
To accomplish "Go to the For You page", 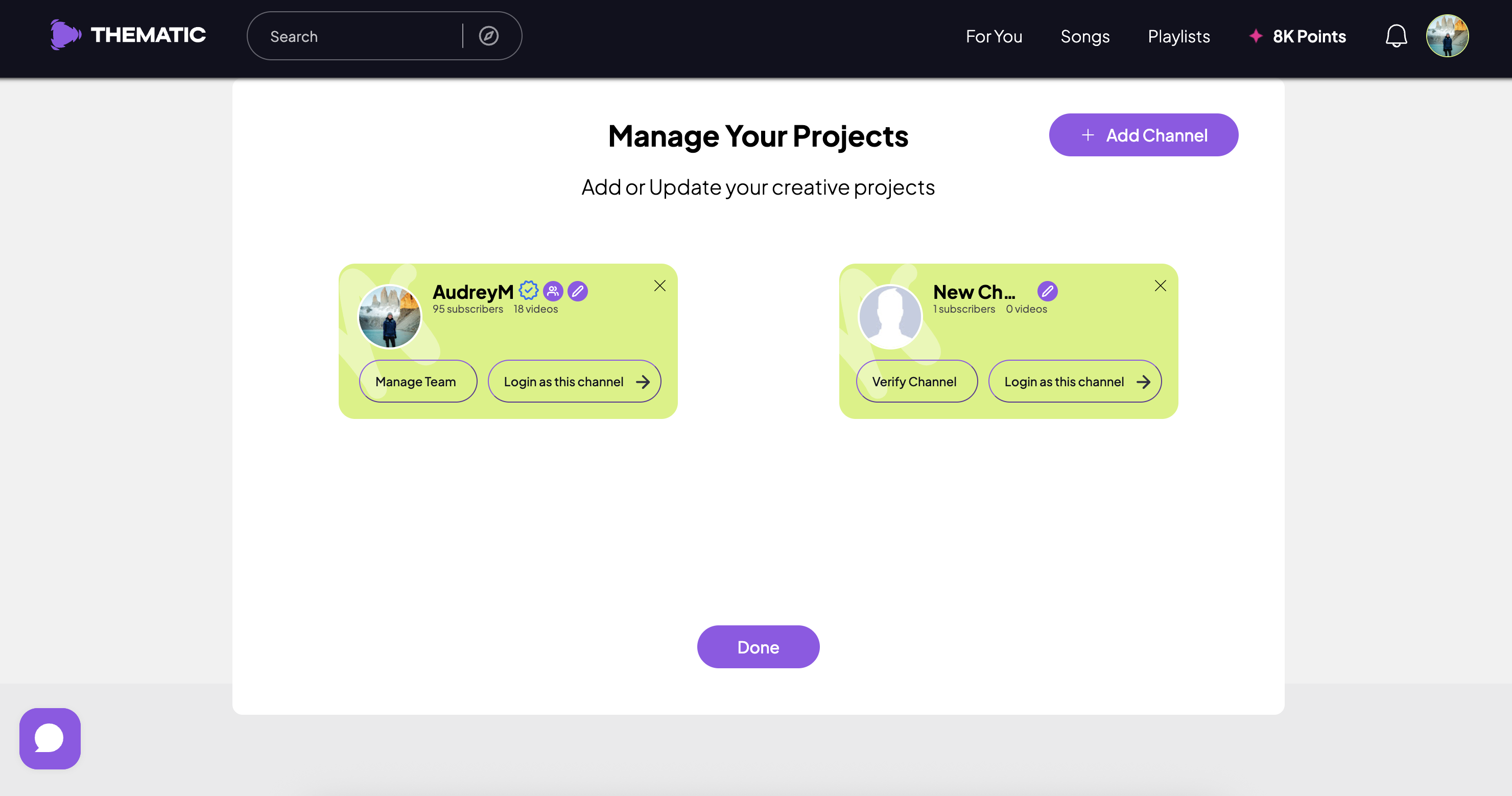I will point(994,36).
